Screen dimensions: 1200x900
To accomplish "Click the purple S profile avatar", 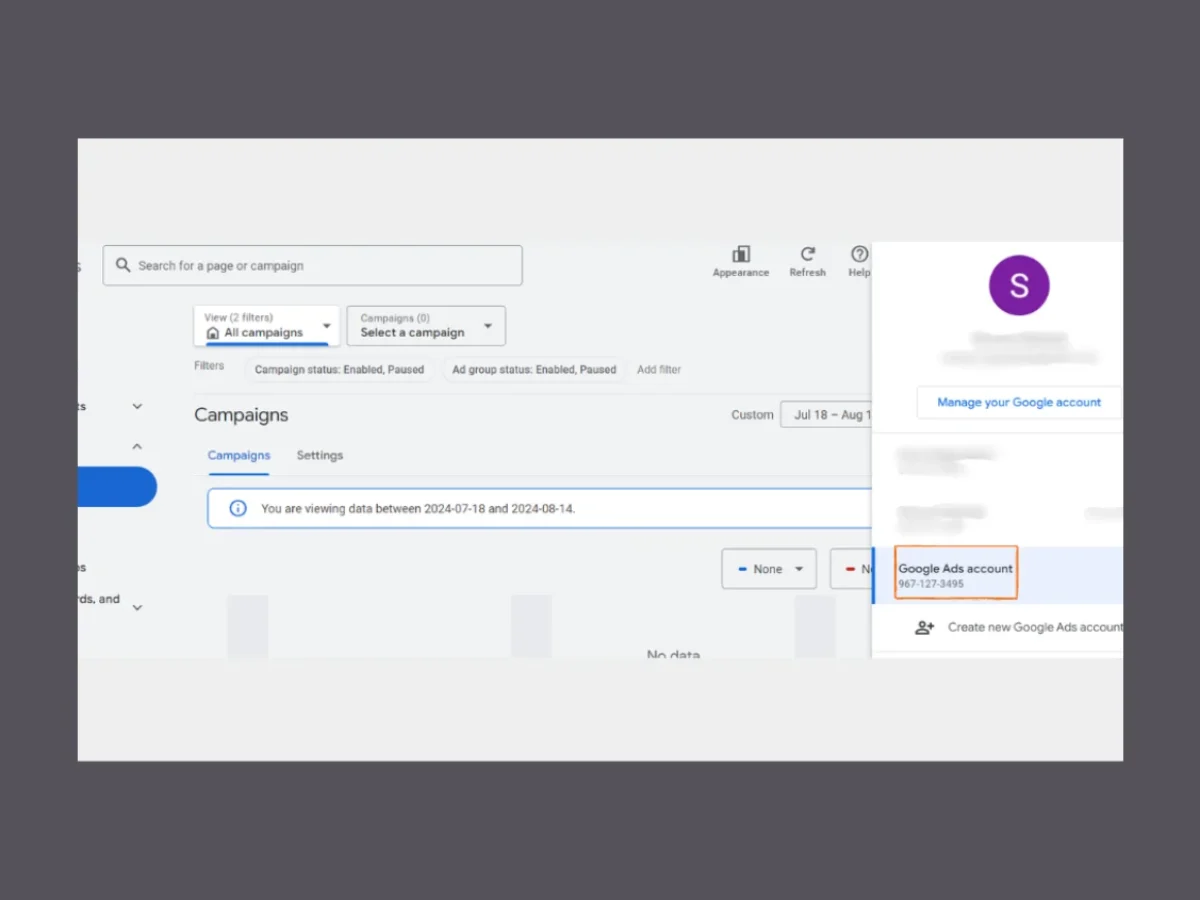I will tap(1018, 285).
